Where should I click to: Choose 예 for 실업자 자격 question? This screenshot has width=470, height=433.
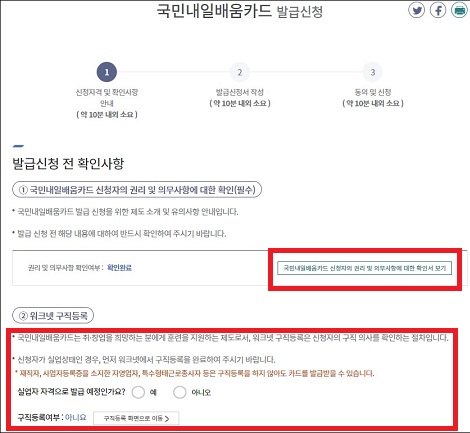[138, 392]
